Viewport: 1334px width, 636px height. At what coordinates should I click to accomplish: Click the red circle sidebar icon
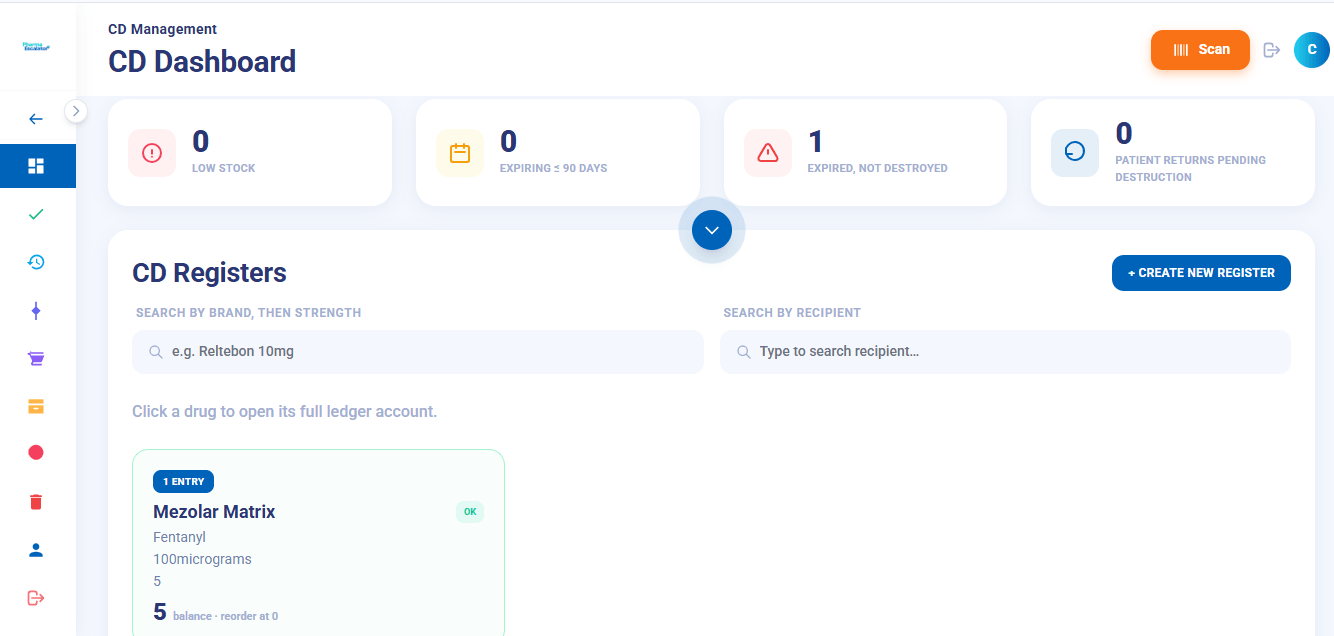(36, 453)
